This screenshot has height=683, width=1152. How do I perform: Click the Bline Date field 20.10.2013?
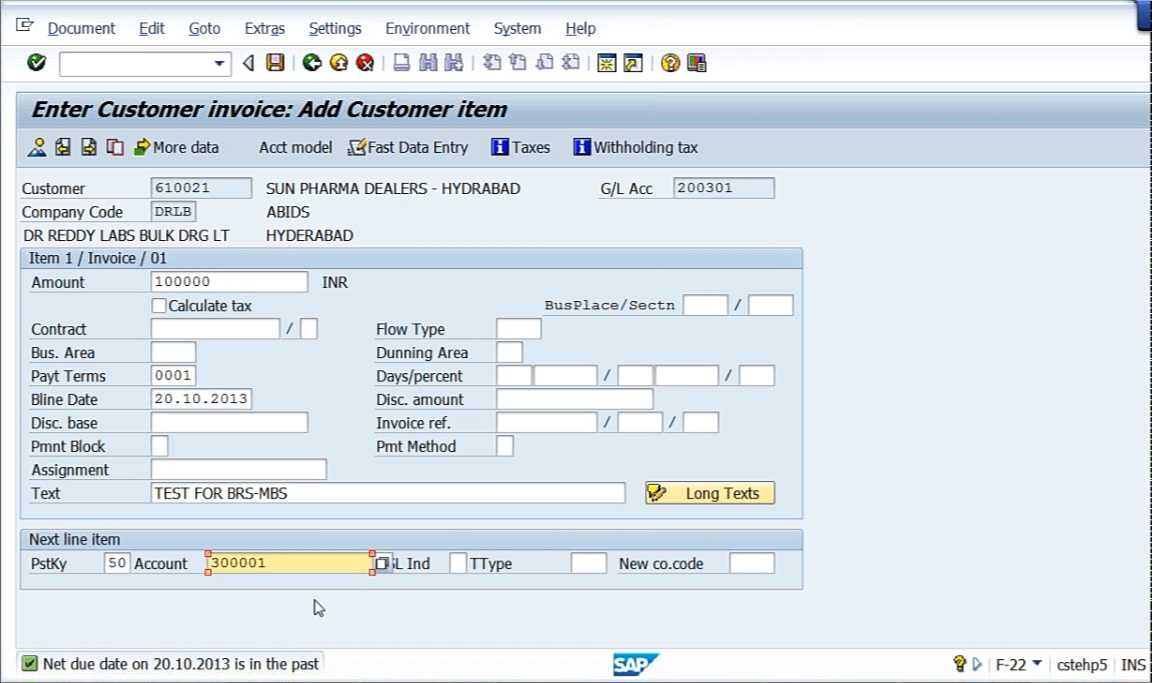coord(201,399)
